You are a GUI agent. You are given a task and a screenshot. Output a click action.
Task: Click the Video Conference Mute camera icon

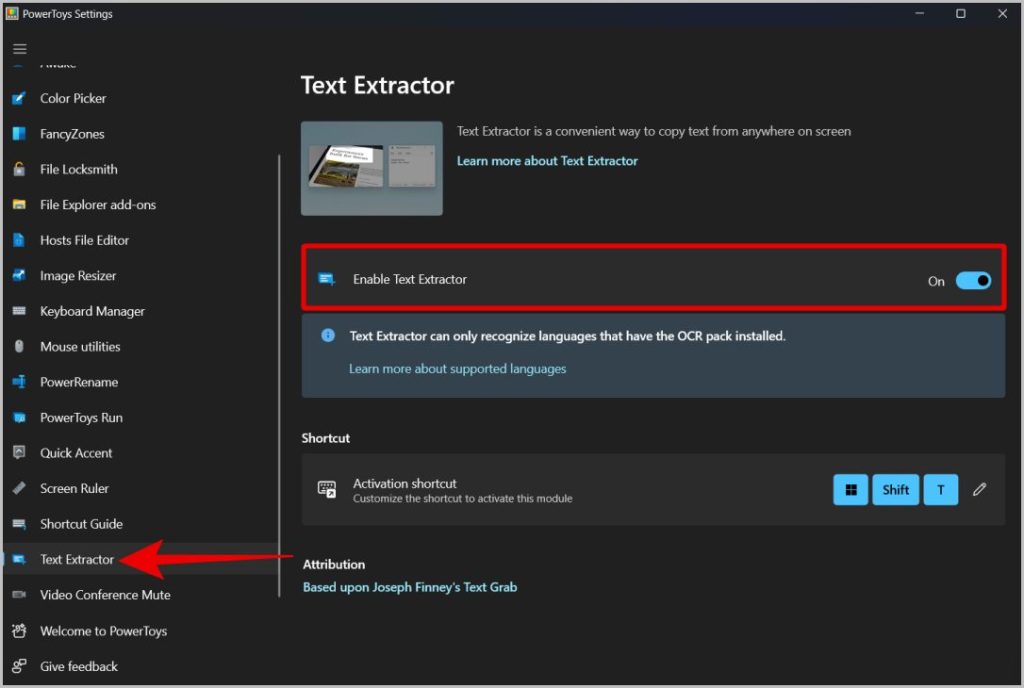[x=19, y=595]
